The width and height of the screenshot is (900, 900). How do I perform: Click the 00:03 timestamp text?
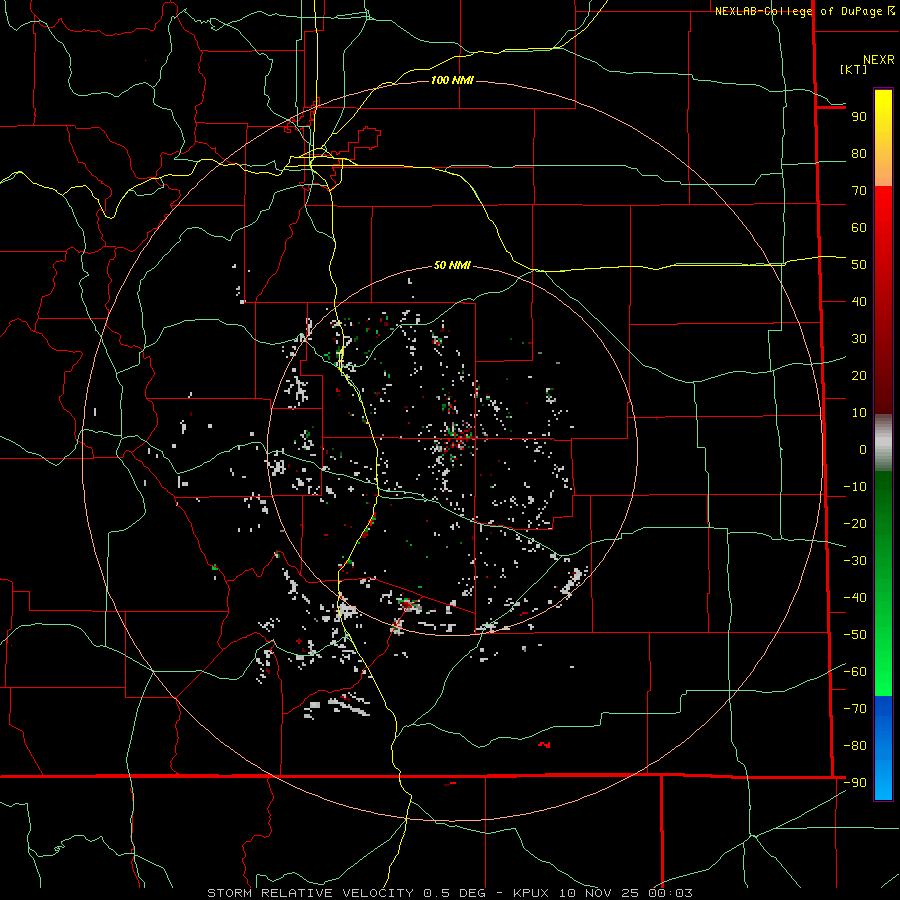pos(670,893)
